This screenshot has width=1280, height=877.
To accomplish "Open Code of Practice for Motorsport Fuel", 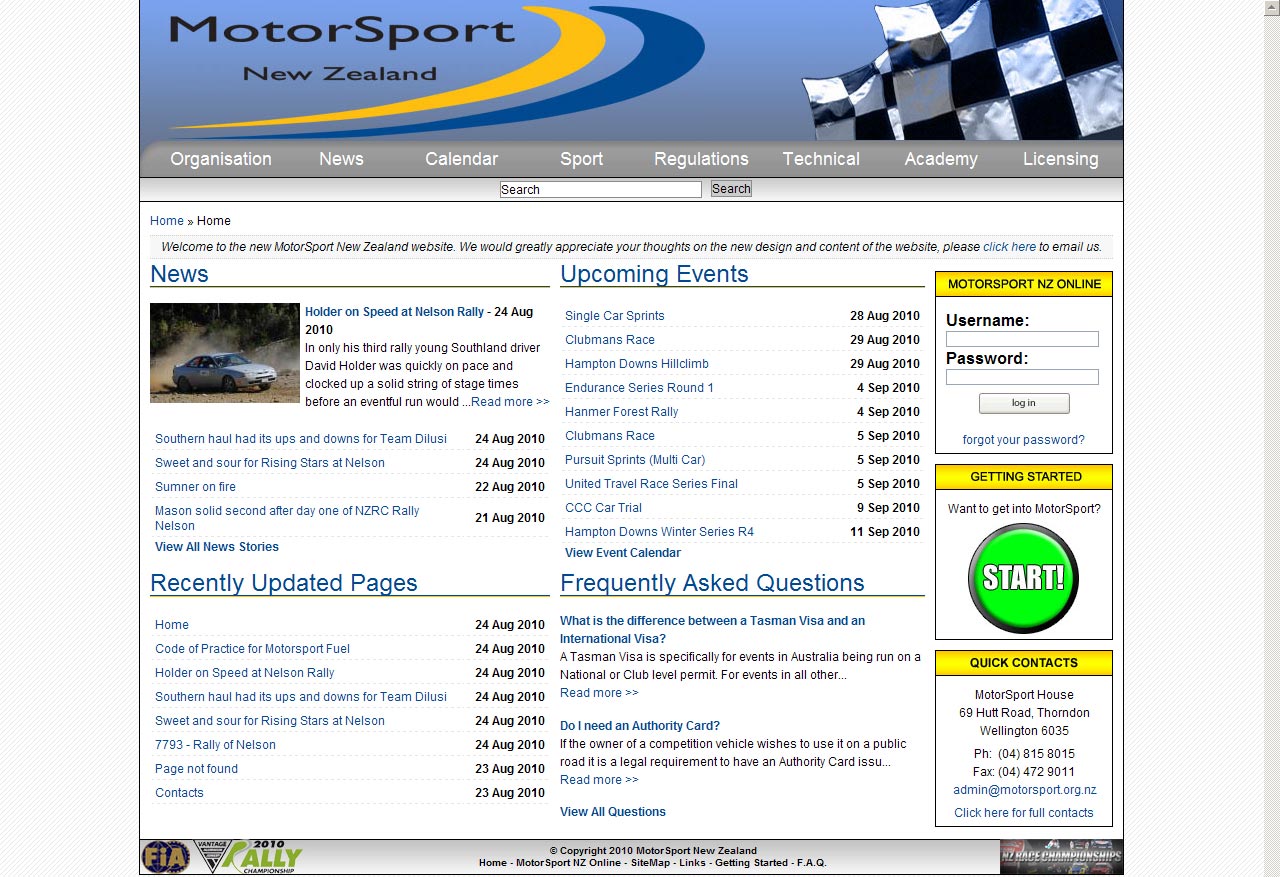I will [252, 649].
